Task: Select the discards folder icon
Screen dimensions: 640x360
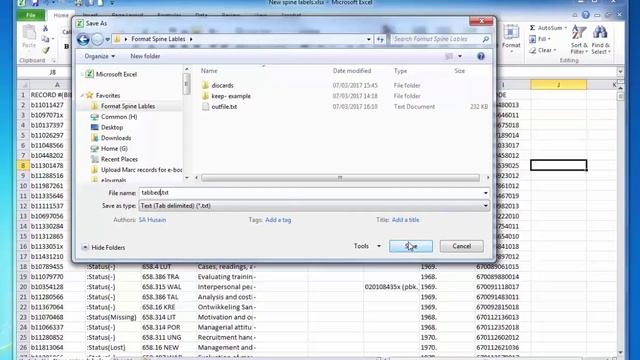Action: click(205, 85)
